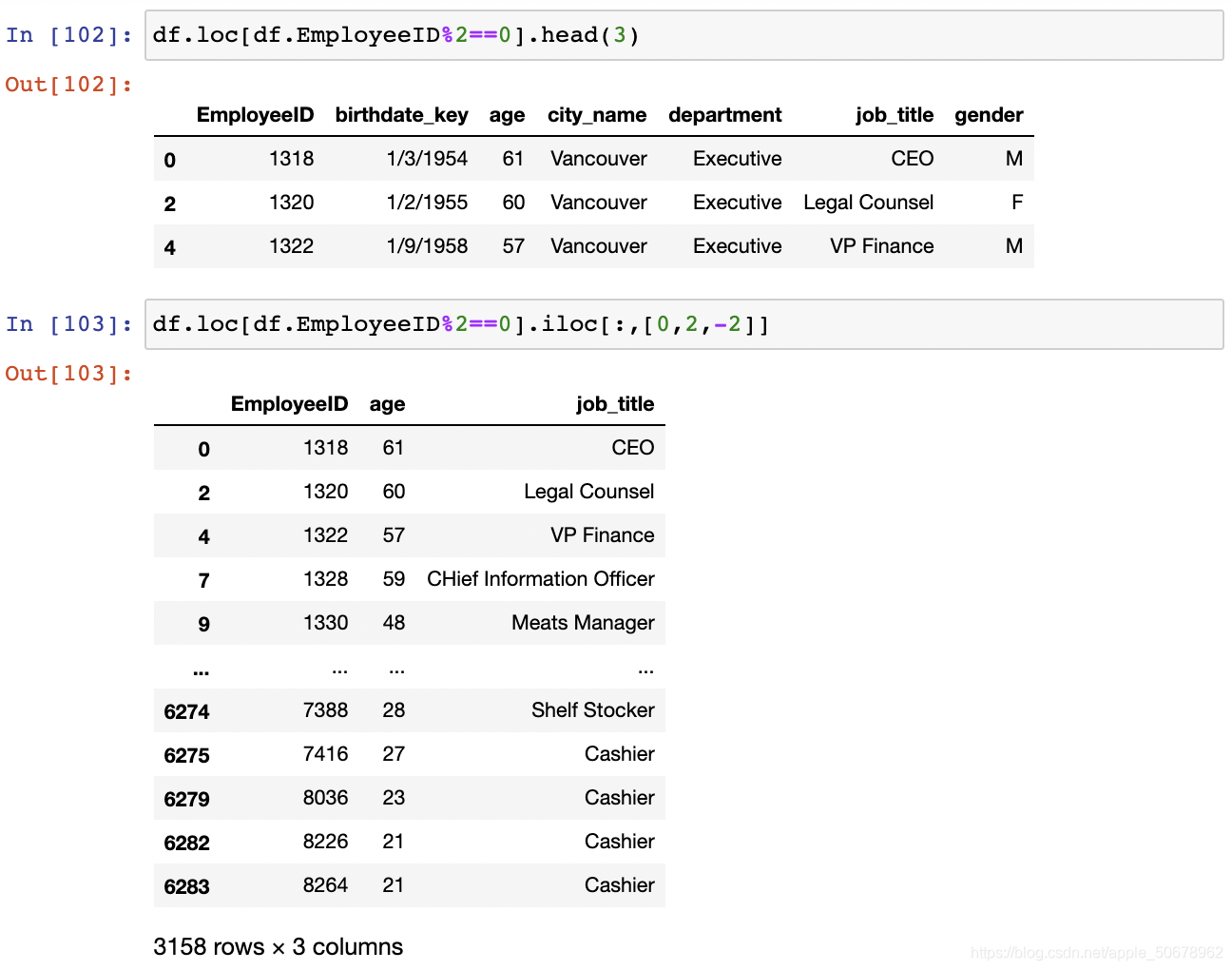Click the gender column header
Image resolution: width=1232 pixels, height=970 pixels.
[989, 115]
